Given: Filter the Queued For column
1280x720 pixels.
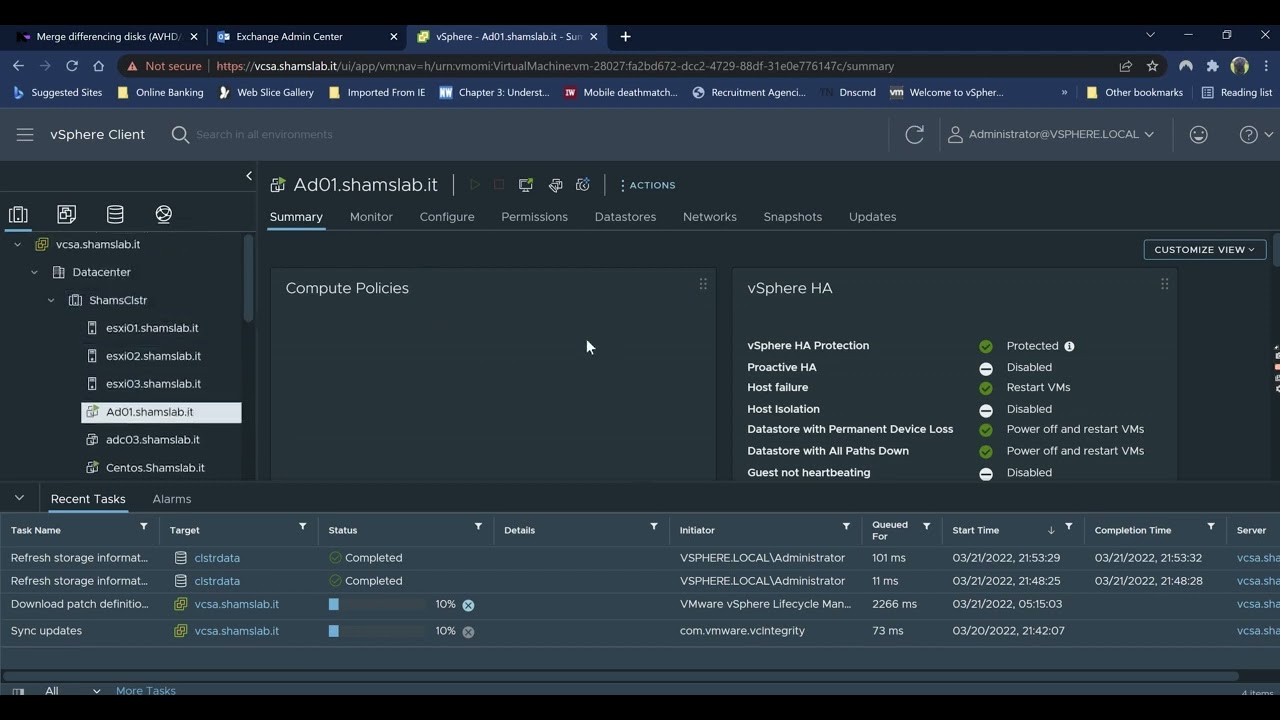Looking at the screenshot, I should (x=926, y=526).
